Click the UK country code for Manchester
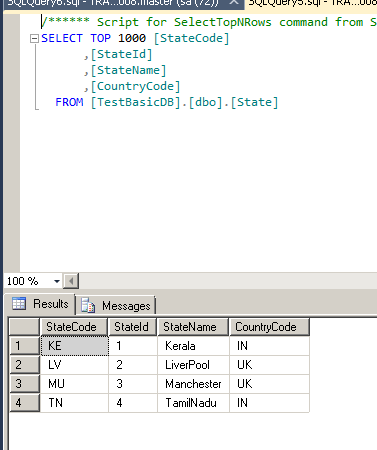Image resolution: width=377 pixels, height=450 pixels. pyautogui.click(x=269, y=384)
